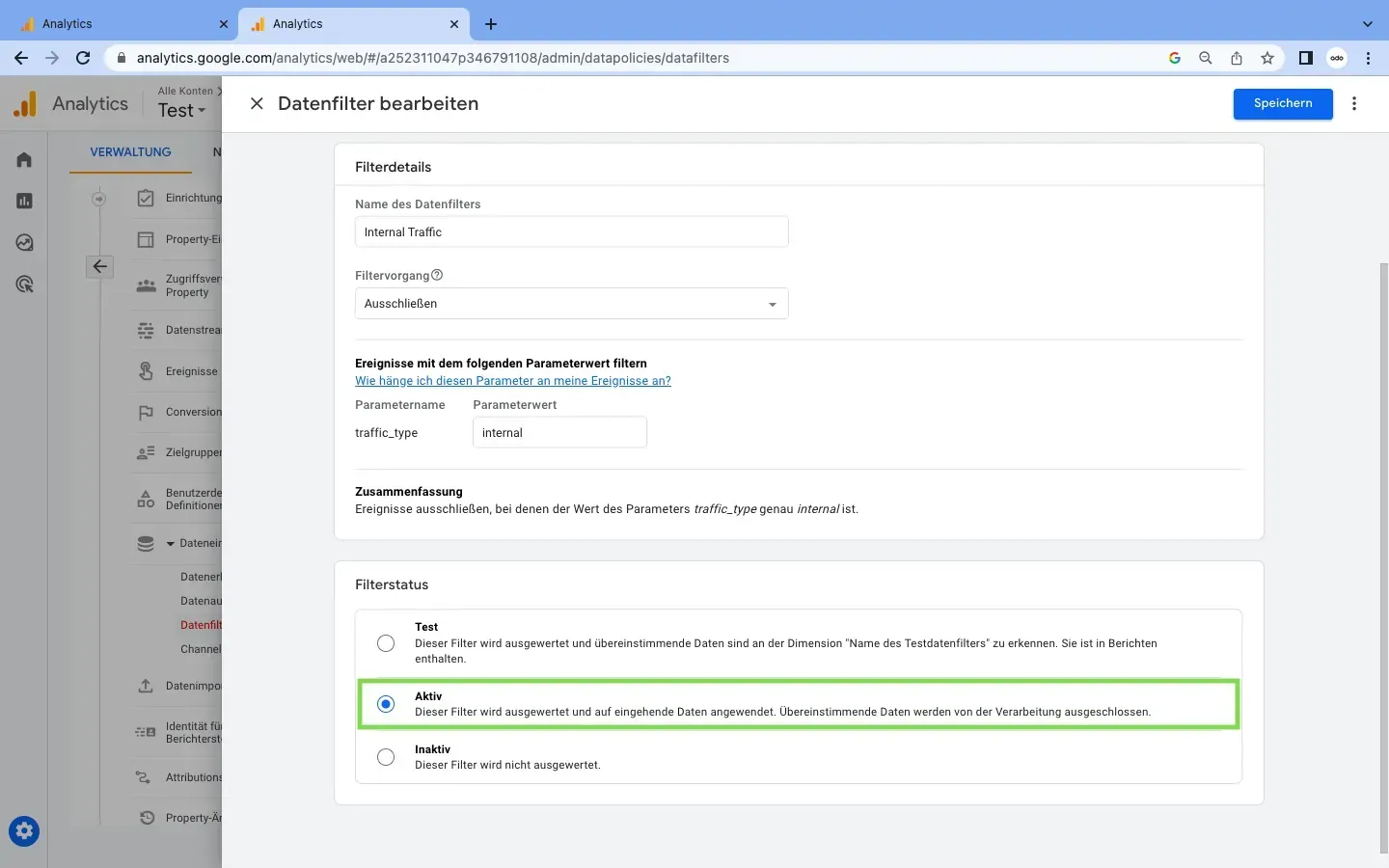
Task: Open the Datenfilter sidebar item
Action: point(201,625)
